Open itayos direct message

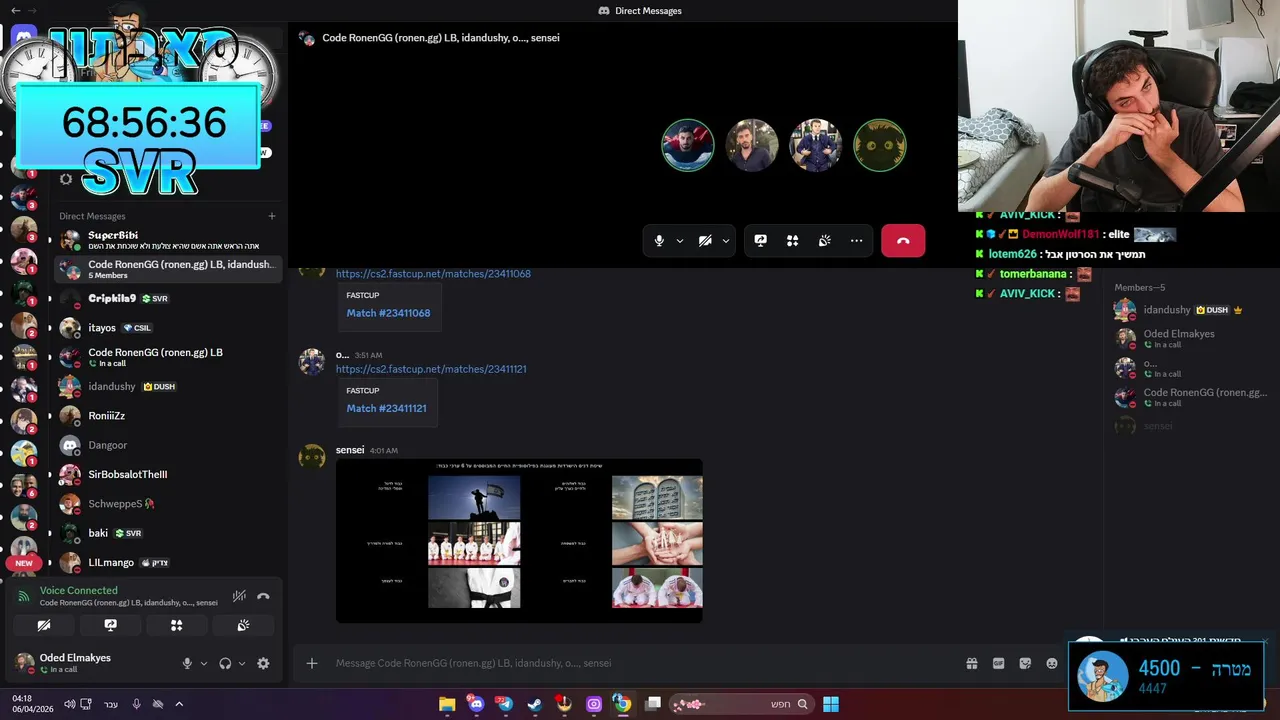pyautogui.click(x=166, y=328)
